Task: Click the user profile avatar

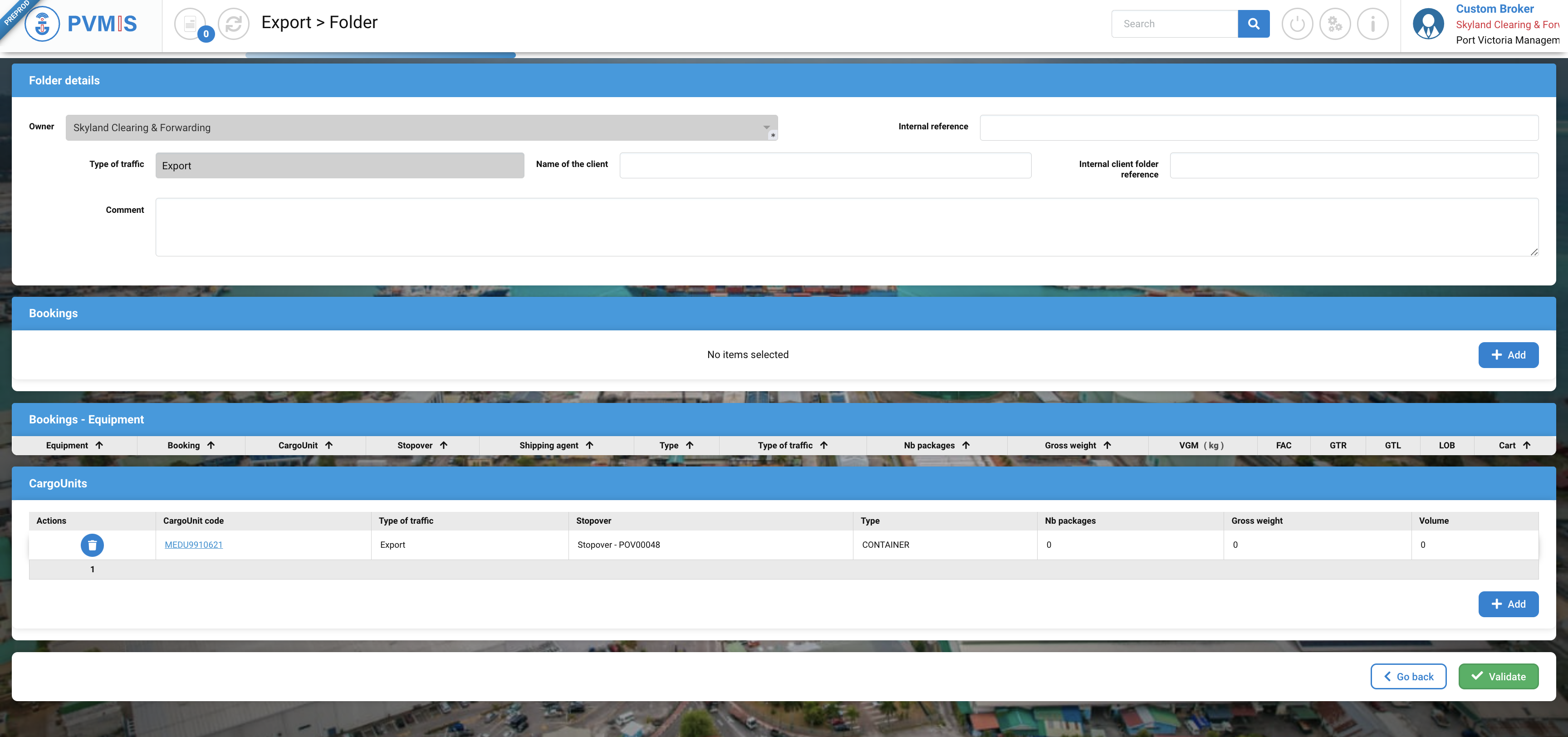Action: (x=1428, y=25)
